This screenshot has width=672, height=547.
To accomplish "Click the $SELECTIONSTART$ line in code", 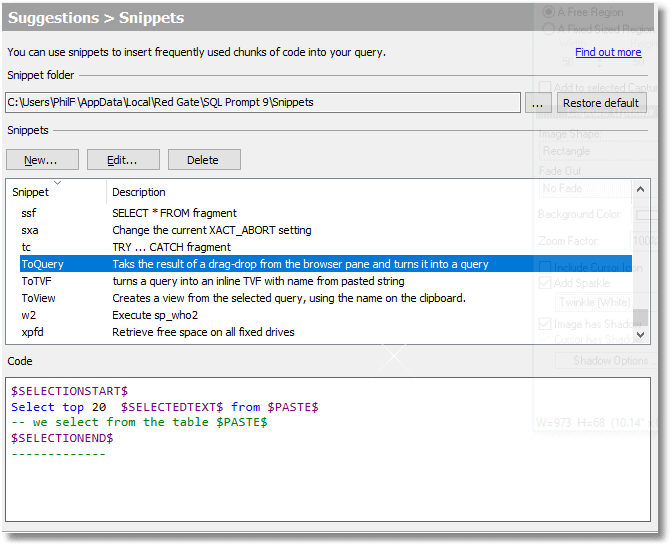I will point(69,391).
